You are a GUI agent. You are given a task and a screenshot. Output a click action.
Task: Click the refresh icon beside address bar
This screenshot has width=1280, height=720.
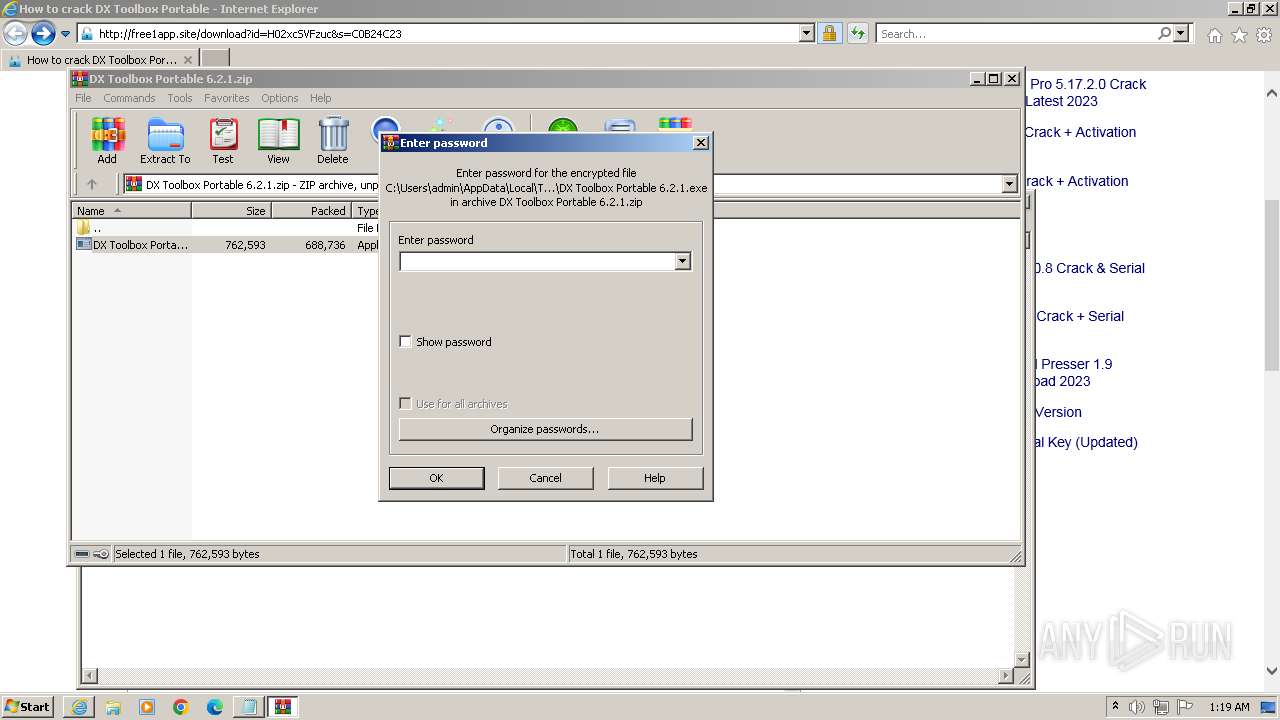click(857, 34)
